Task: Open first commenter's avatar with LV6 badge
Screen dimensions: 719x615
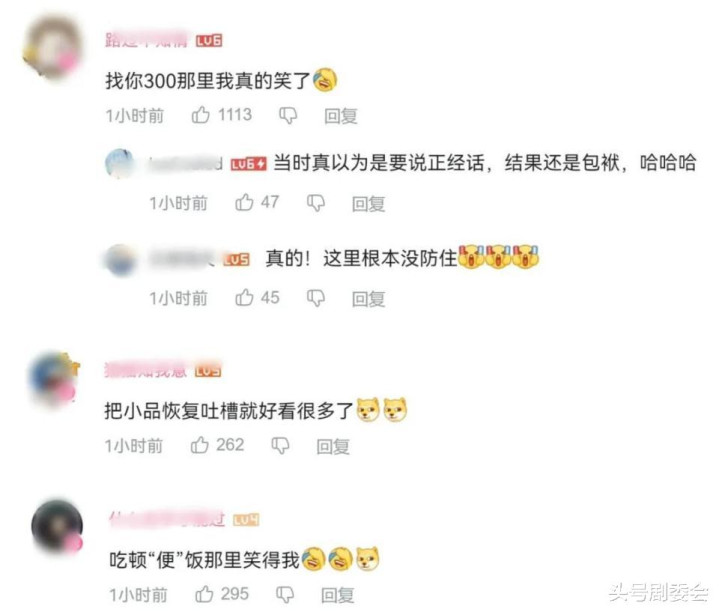Action: (52, 48)
